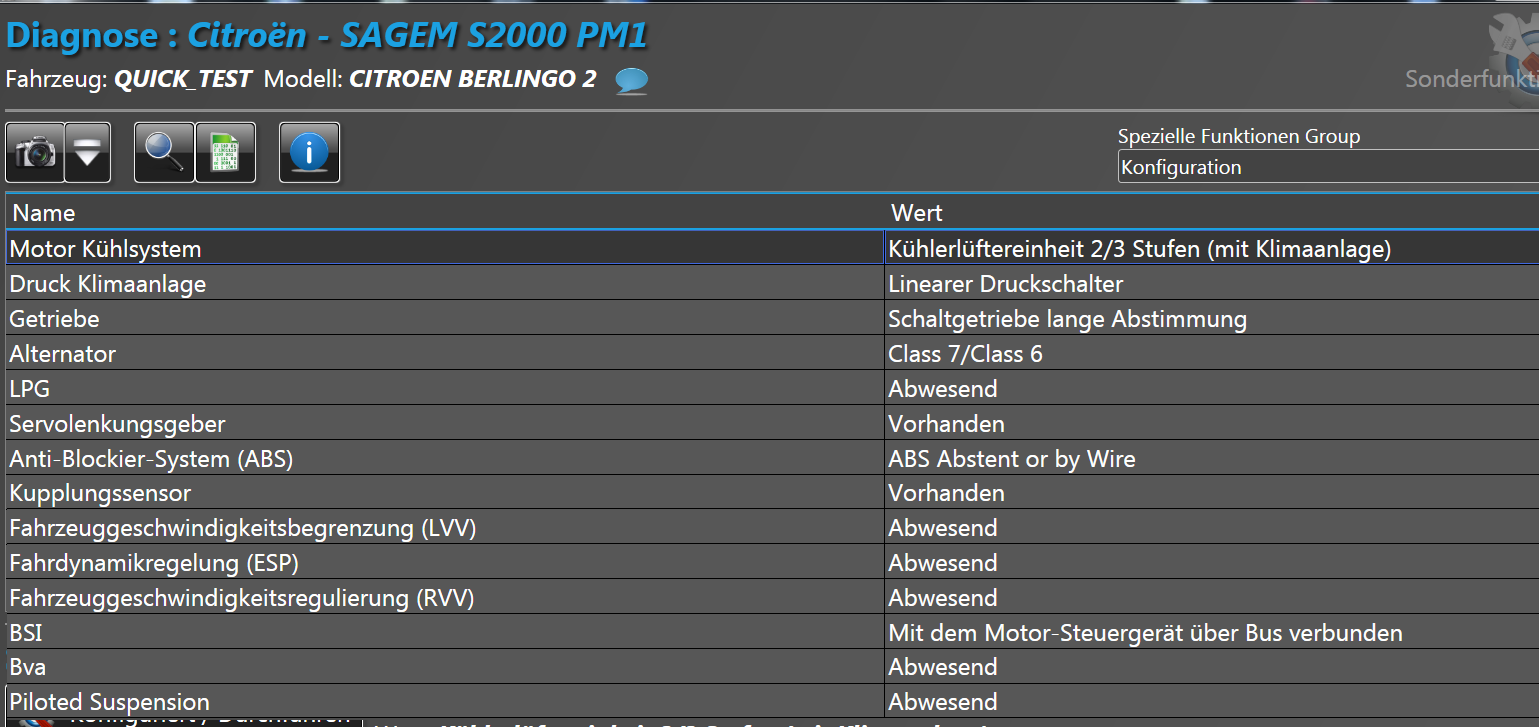
Task: Click the speech bubble next to model name
Action: point(631,80)
